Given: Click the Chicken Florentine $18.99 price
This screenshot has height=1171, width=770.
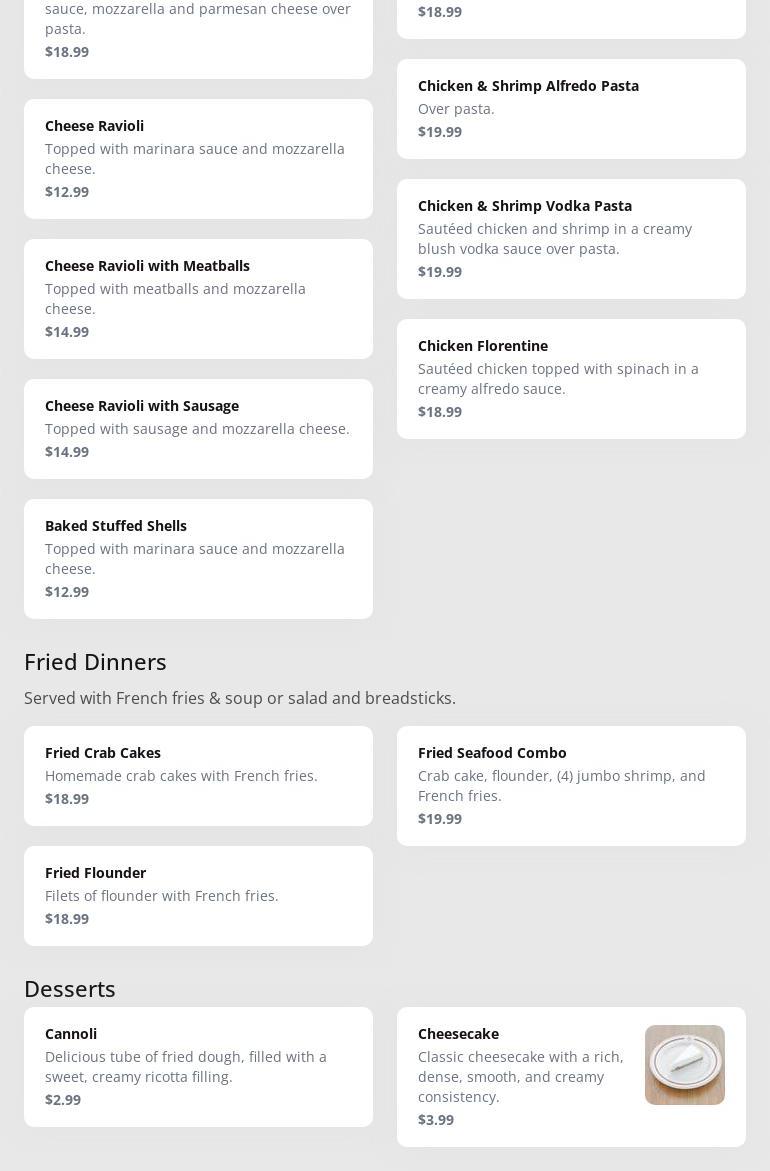Looking at the screenshot, I should (x=439, y=411).
